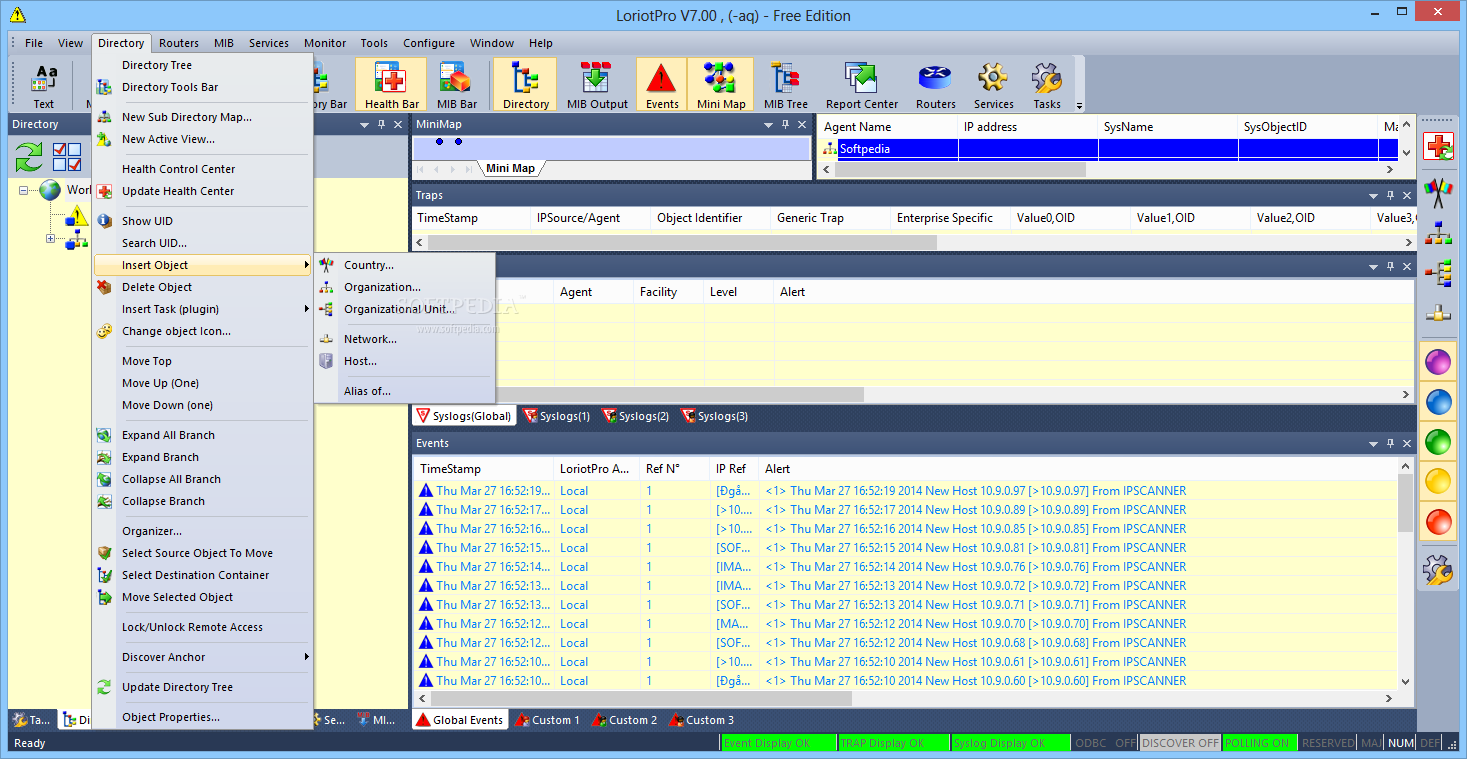Open the Health Bar toolbar icon
The image size is (1467, 759).
(391, 85)
